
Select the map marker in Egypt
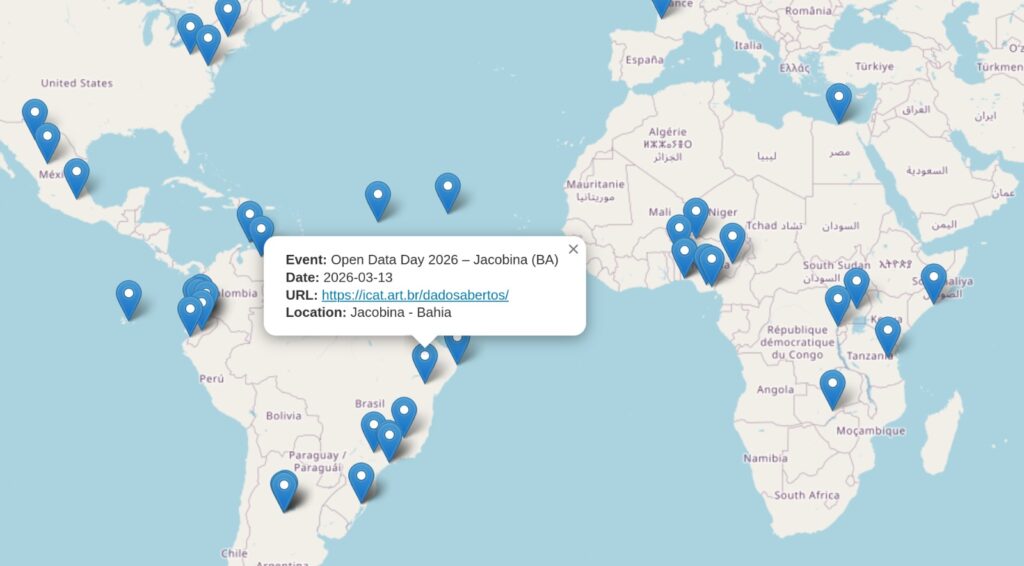click(x=839, y=101)
